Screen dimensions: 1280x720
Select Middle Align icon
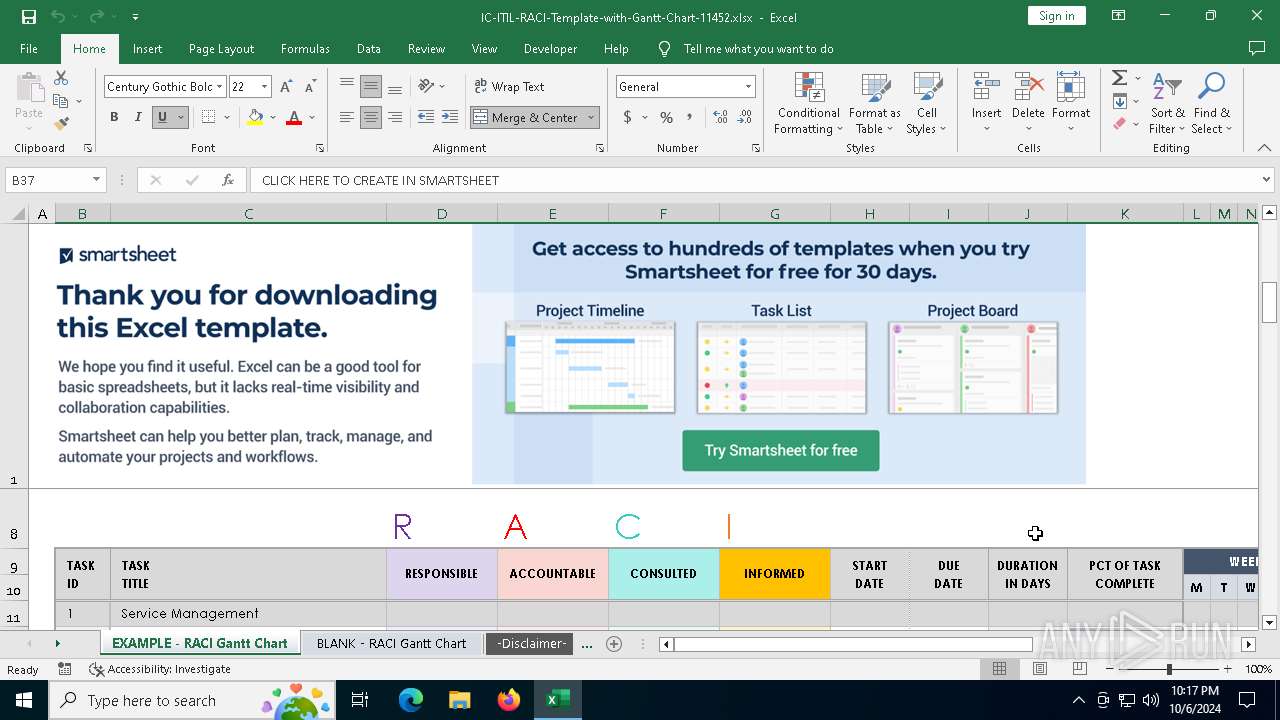click(371, 87)
